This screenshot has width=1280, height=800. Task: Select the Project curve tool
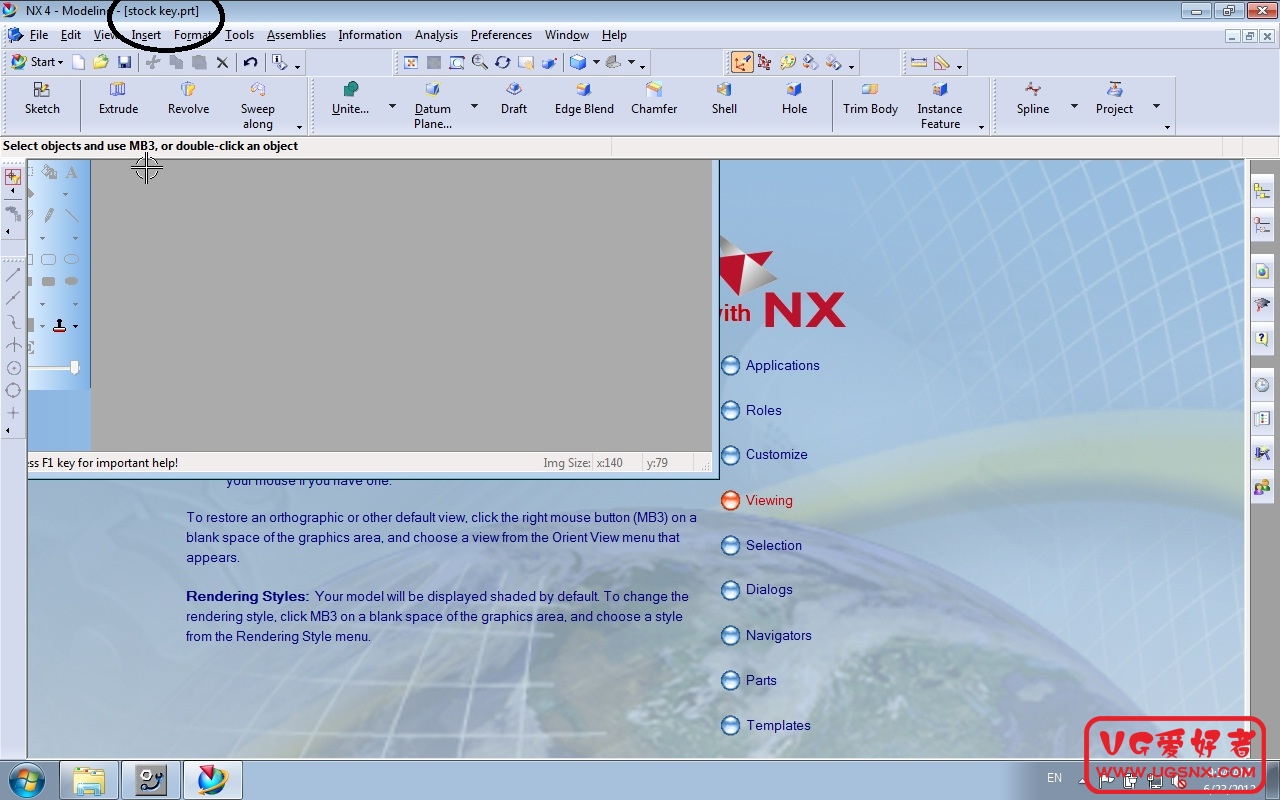(x=1114, y=99)
